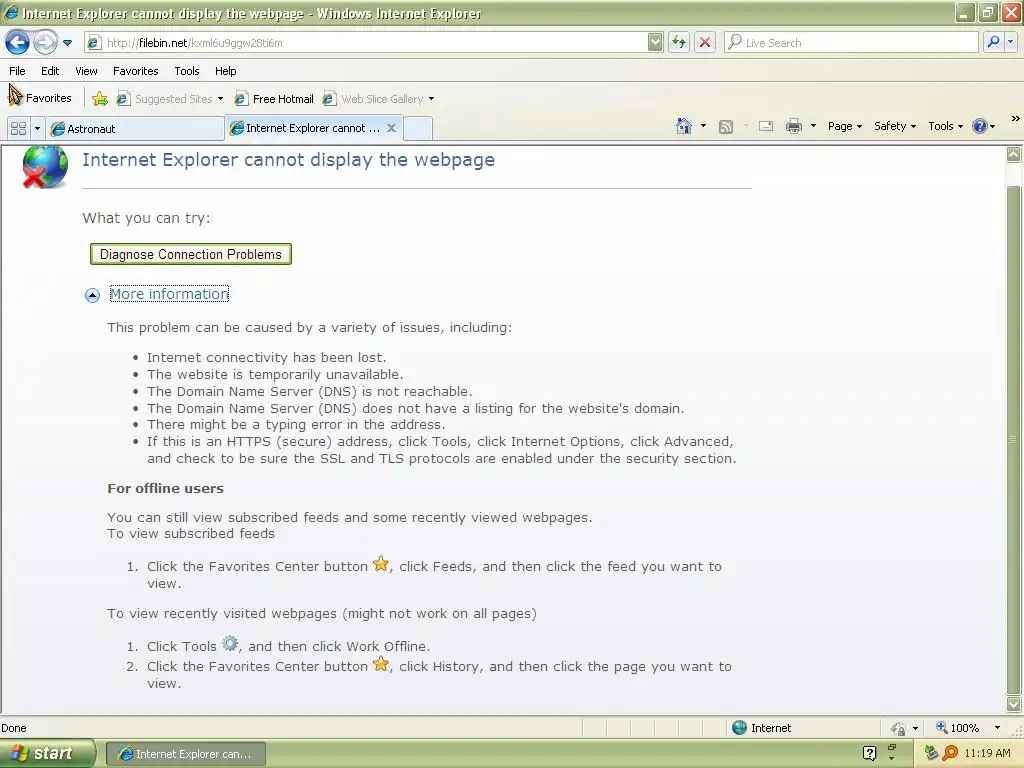Expand the Print options dropdown arrow
This screenshot has height=768, width=1024.
click(813, 126)
